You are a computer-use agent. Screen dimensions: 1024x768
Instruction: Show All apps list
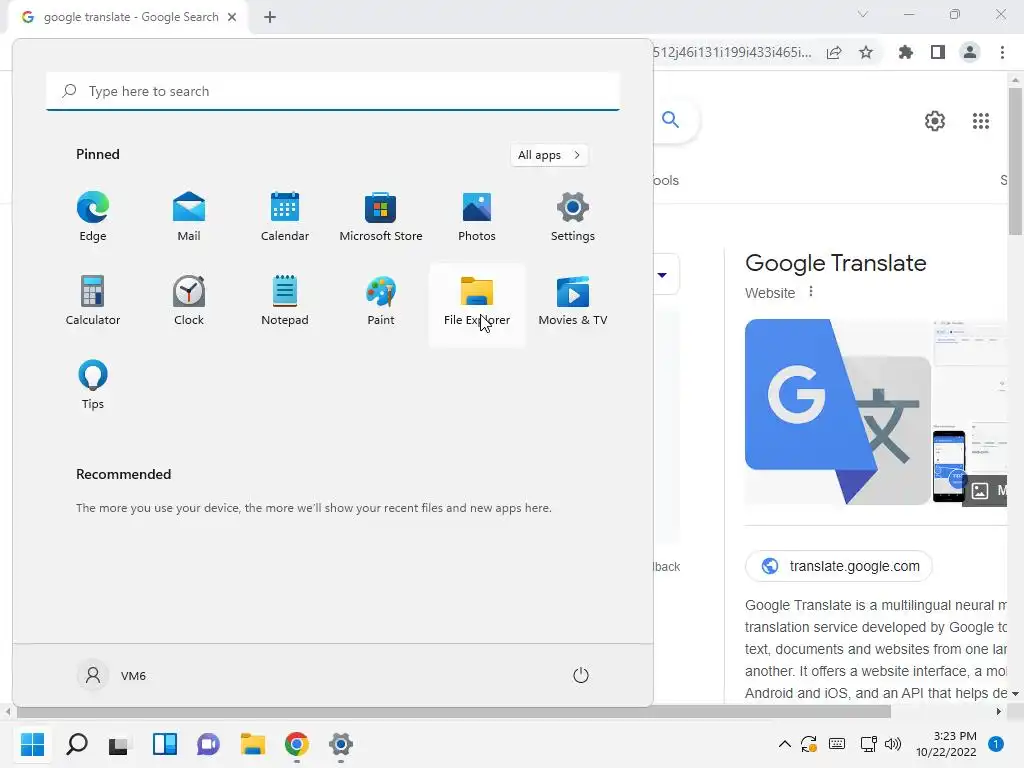(x=549, y=155)
